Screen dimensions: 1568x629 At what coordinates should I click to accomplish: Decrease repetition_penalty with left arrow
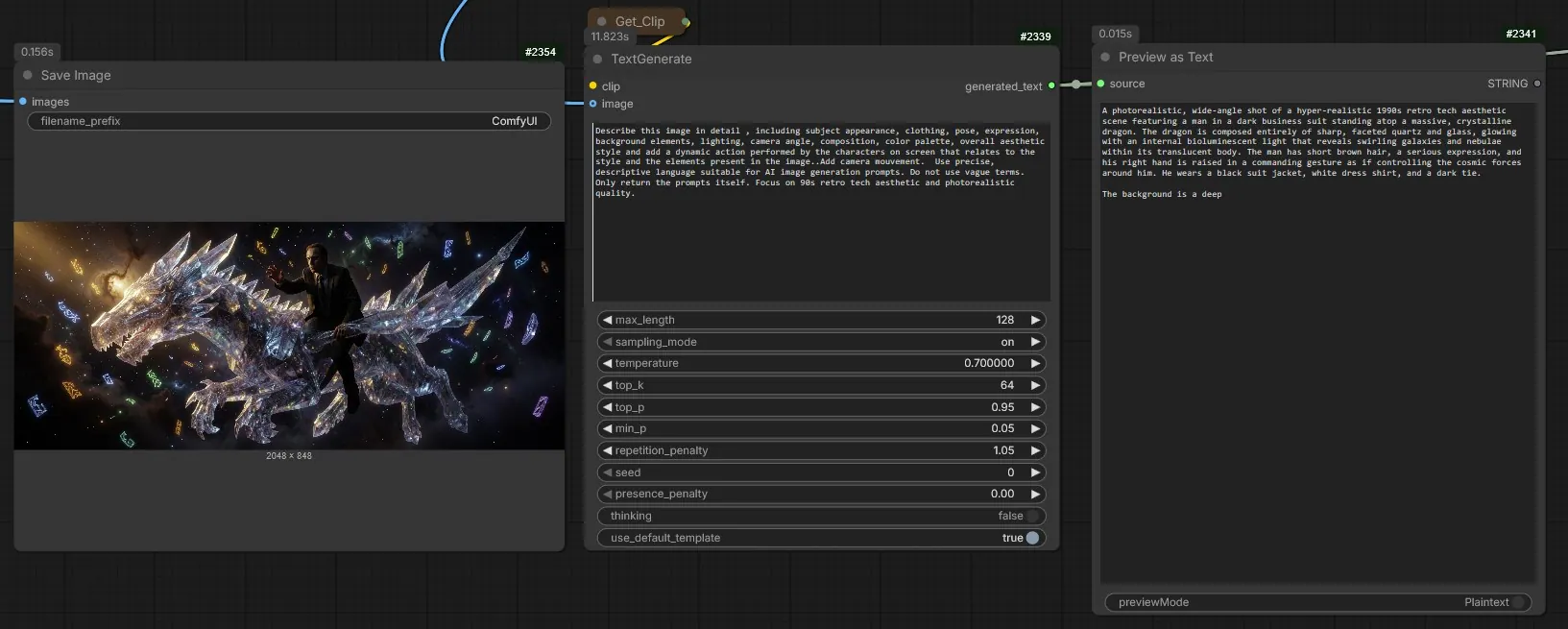(607, 450)
